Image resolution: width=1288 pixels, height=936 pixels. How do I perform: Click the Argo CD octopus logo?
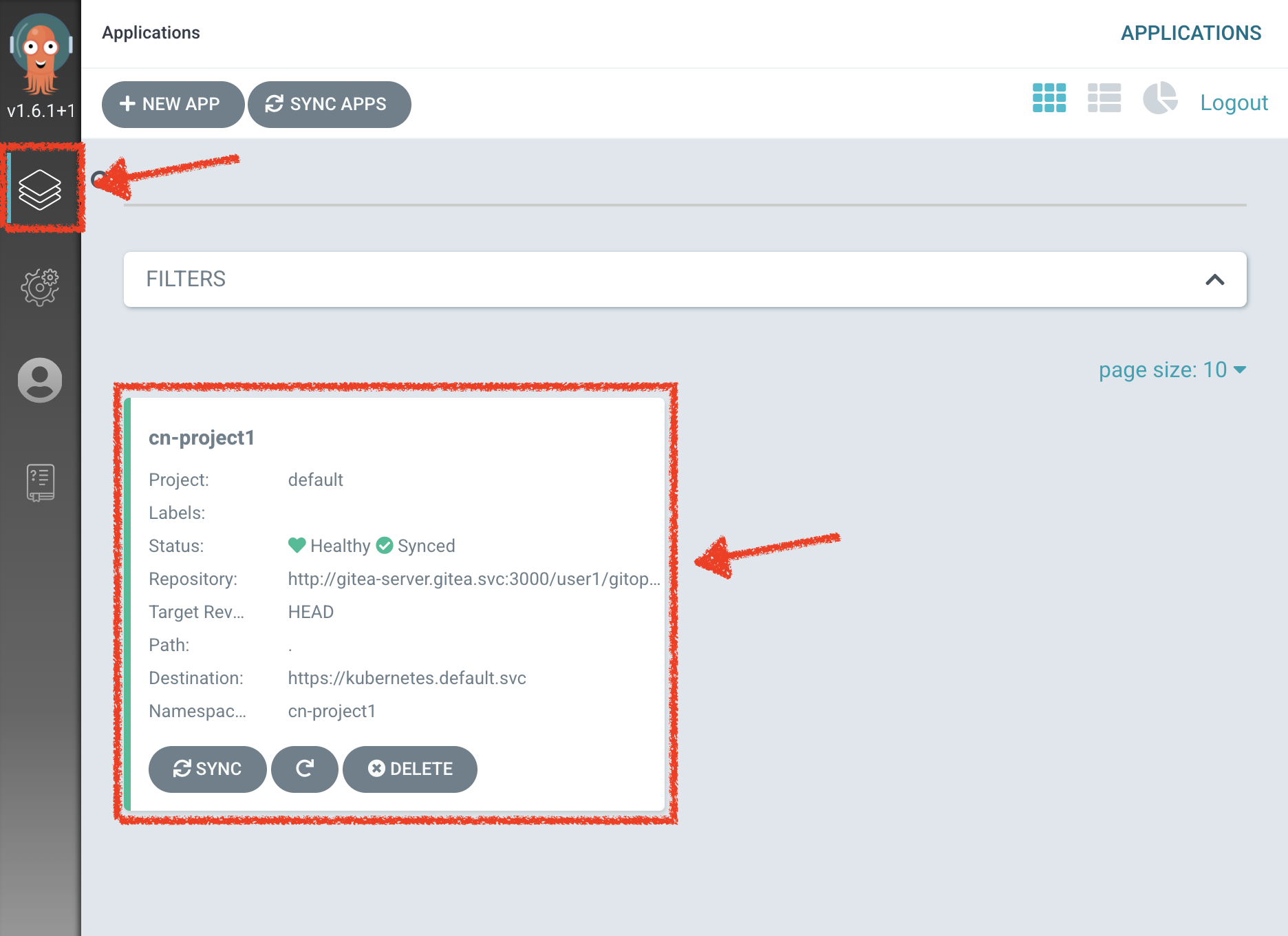[x=41, y=54]
